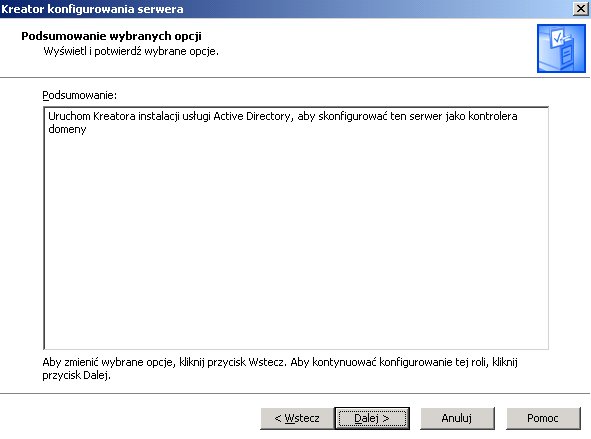Open help via the Pomoc button

click(x=543, y=418)
